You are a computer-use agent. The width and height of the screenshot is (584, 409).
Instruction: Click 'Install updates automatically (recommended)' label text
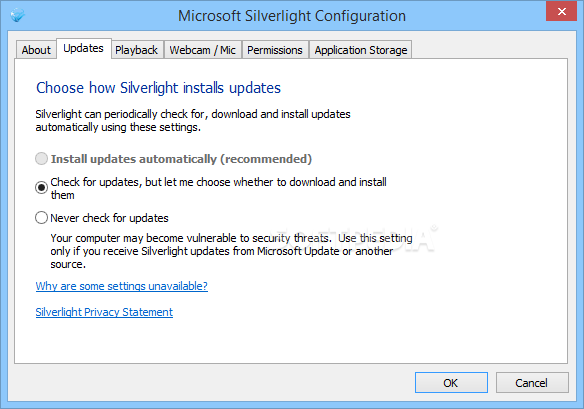coord(181,159)
